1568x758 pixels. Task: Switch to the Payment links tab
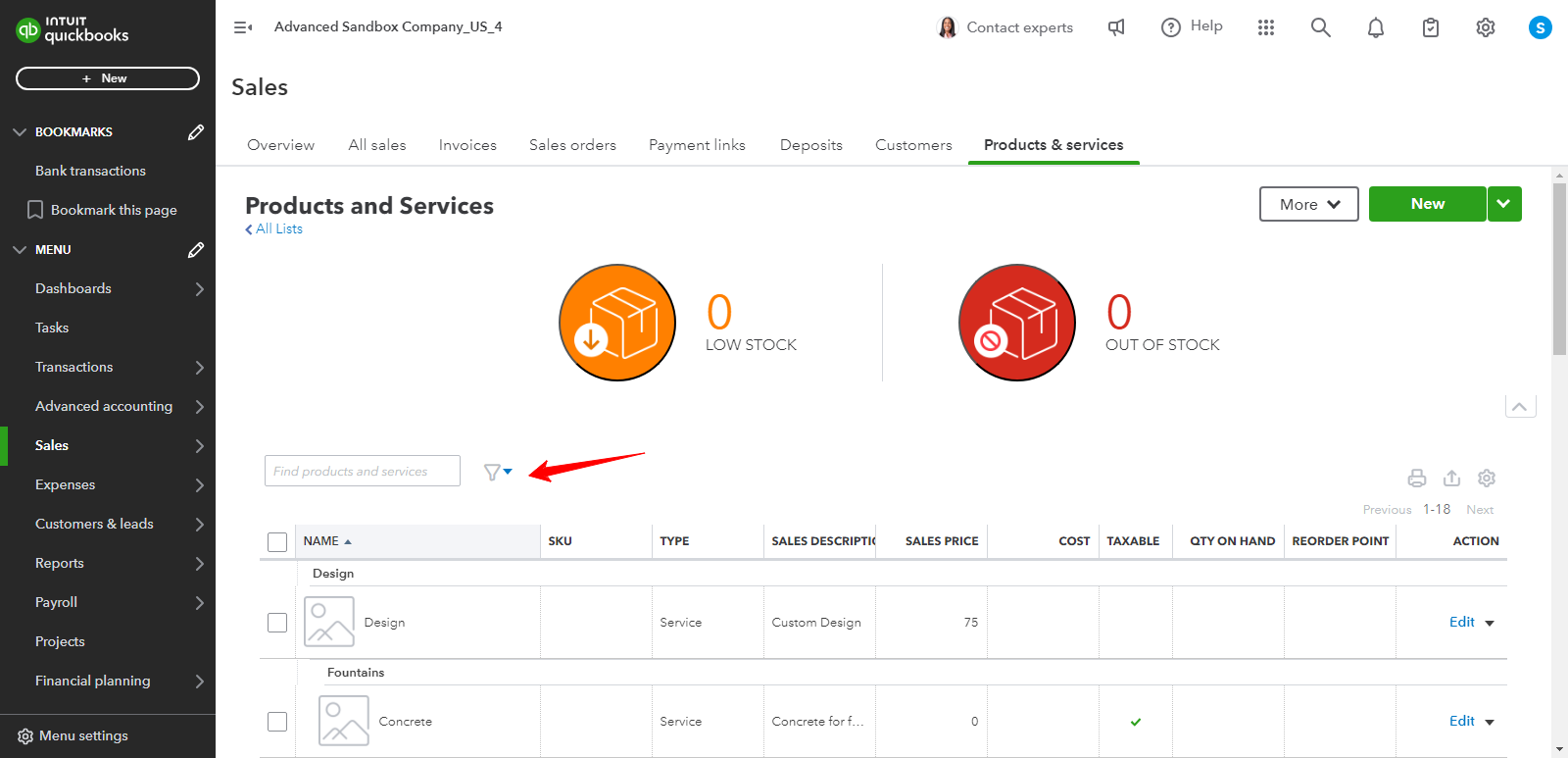697,145
